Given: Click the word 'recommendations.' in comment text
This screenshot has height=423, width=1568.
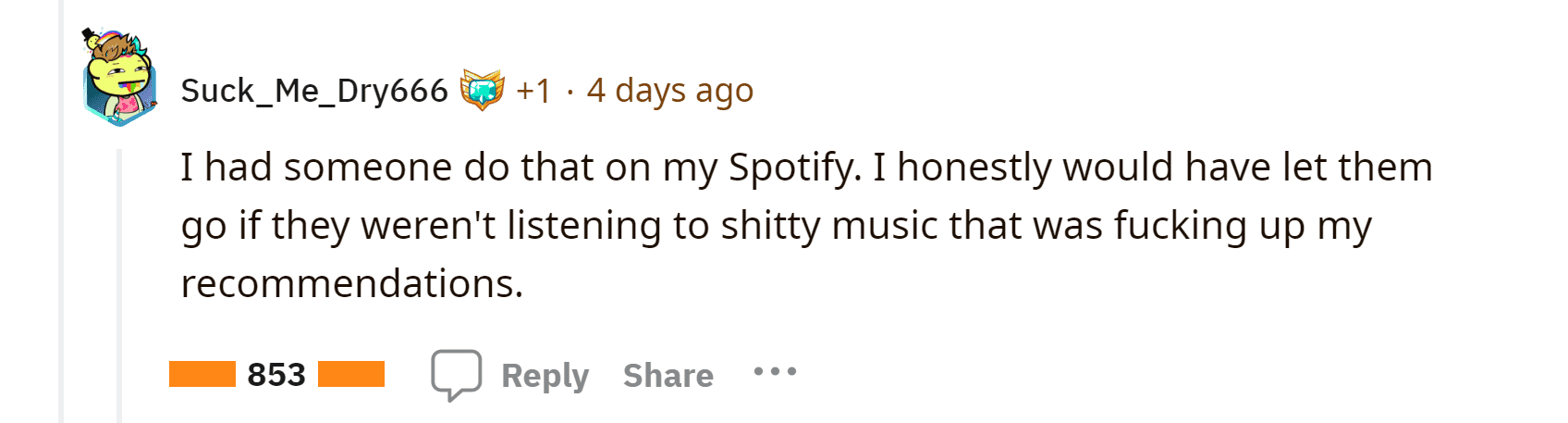Looking at the screenshot, I should click(x=352, y=283).
